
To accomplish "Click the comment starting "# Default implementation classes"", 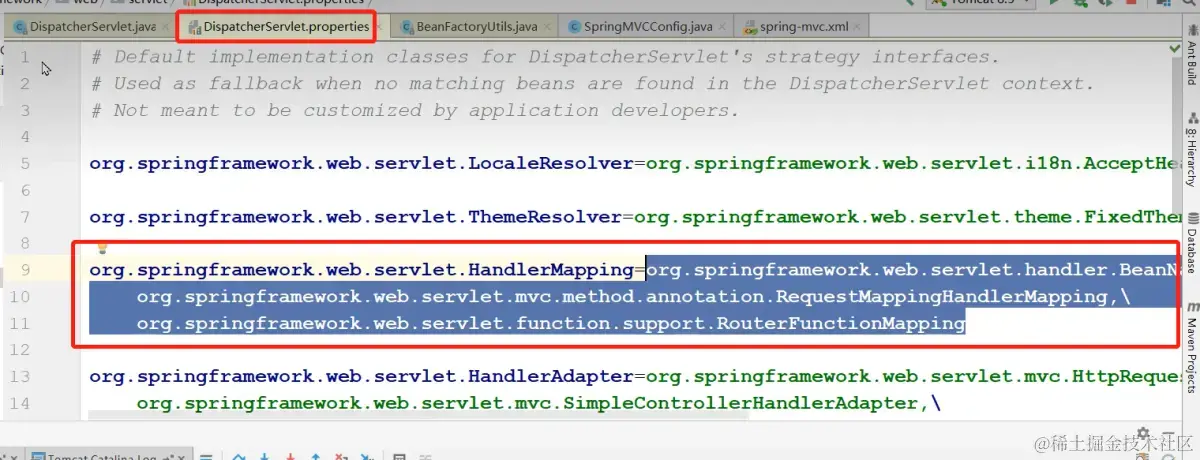I will click(544, 57).
